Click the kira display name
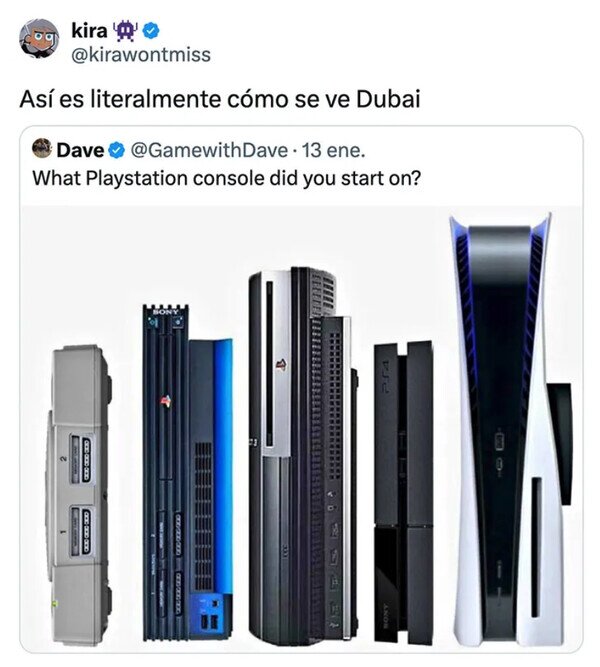This screenshot has width=600, height=667. (89, 31)
